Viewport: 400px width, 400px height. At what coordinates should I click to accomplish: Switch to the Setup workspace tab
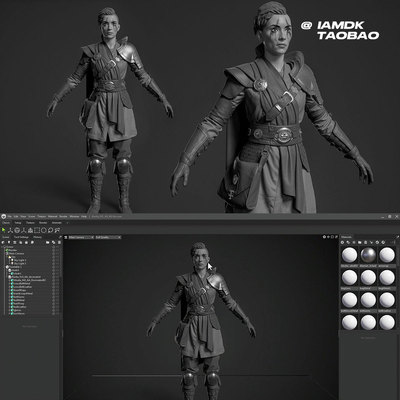pyautogui.click(x=18, y=223)
